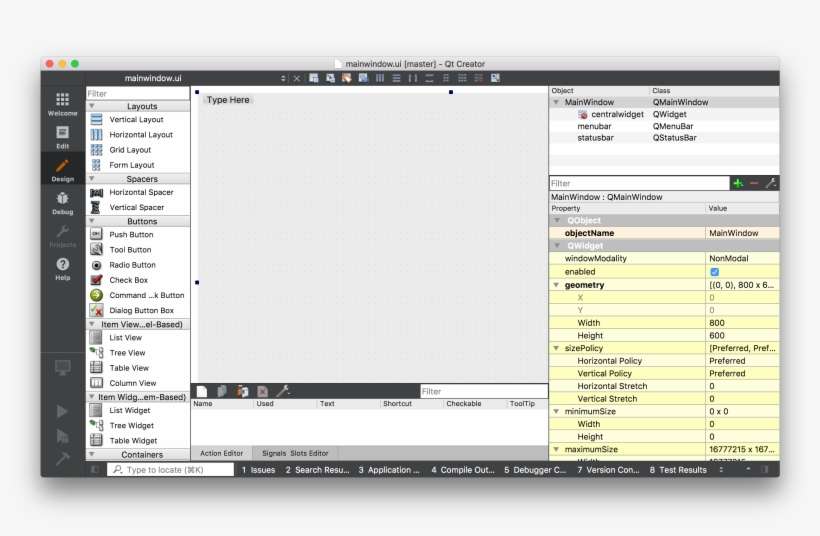Collapse Item Views Model-Based category
820x536 pixels.
(x=92, y=324)
